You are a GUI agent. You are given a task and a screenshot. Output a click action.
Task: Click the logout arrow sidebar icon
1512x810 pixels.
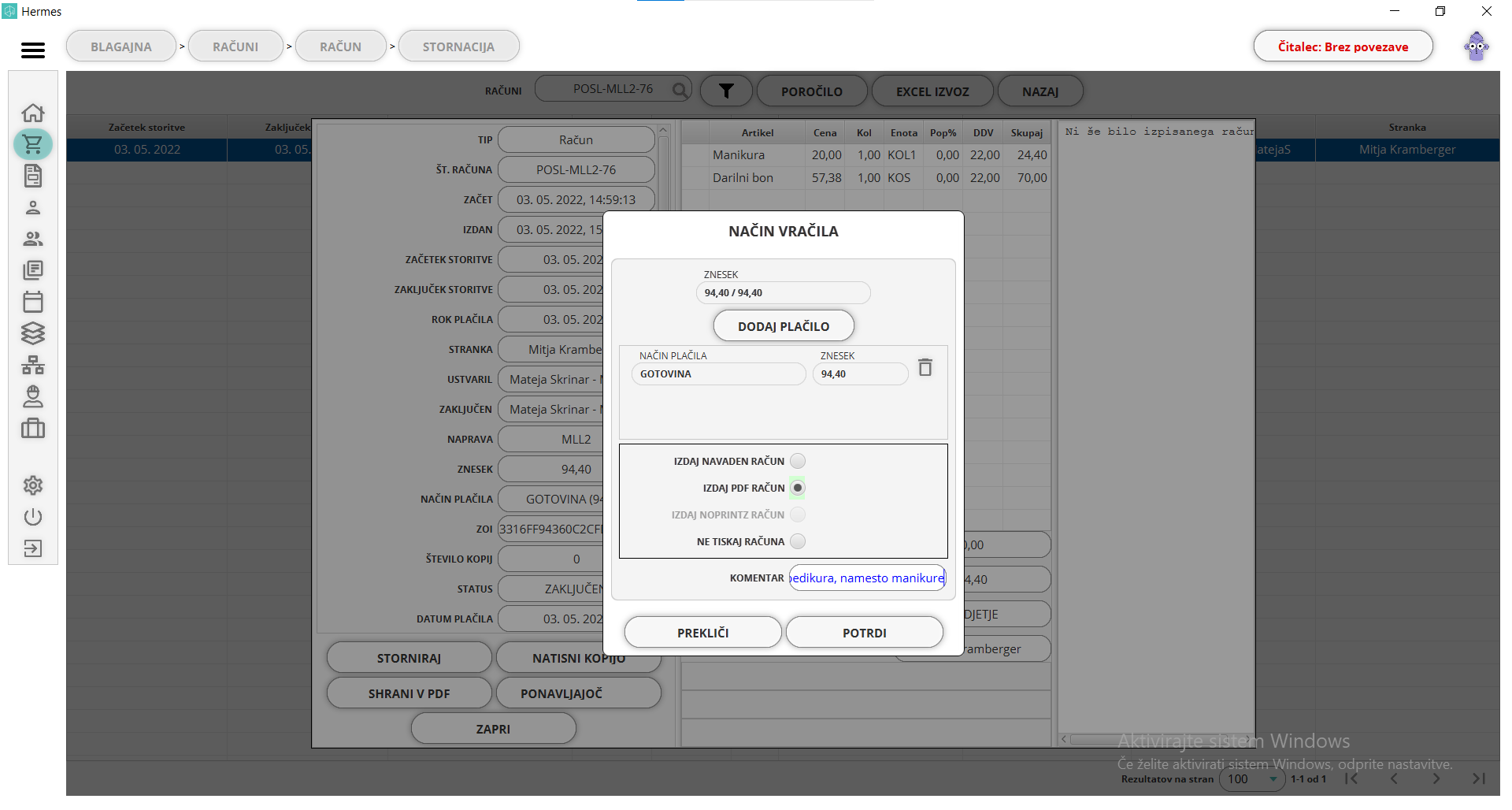33,548
